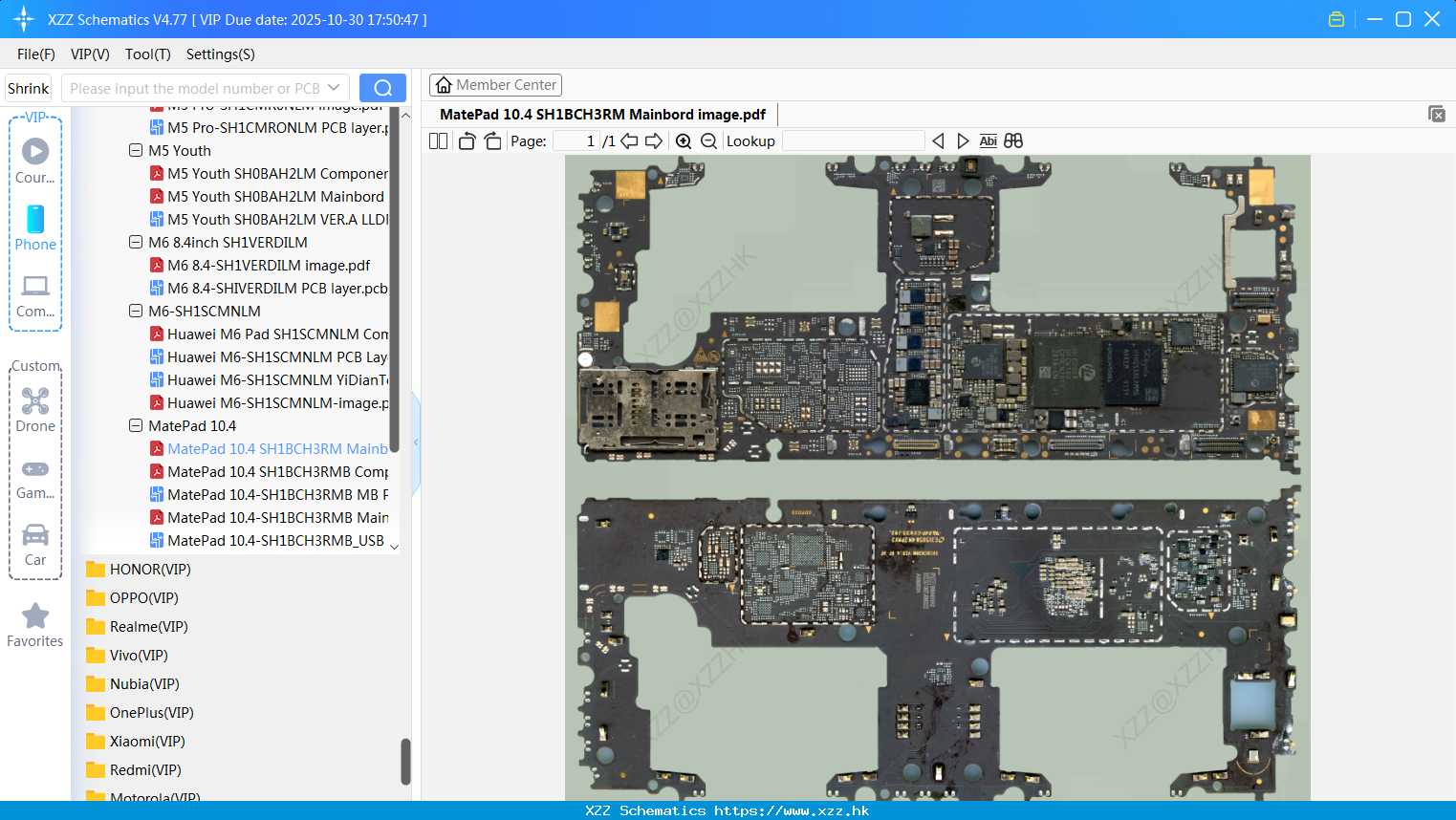The height and width of the screenshot is (820, 1456).
Task: Open M5 Youth SH0BAH2LM Mainbord file
Action: (269, 197)
